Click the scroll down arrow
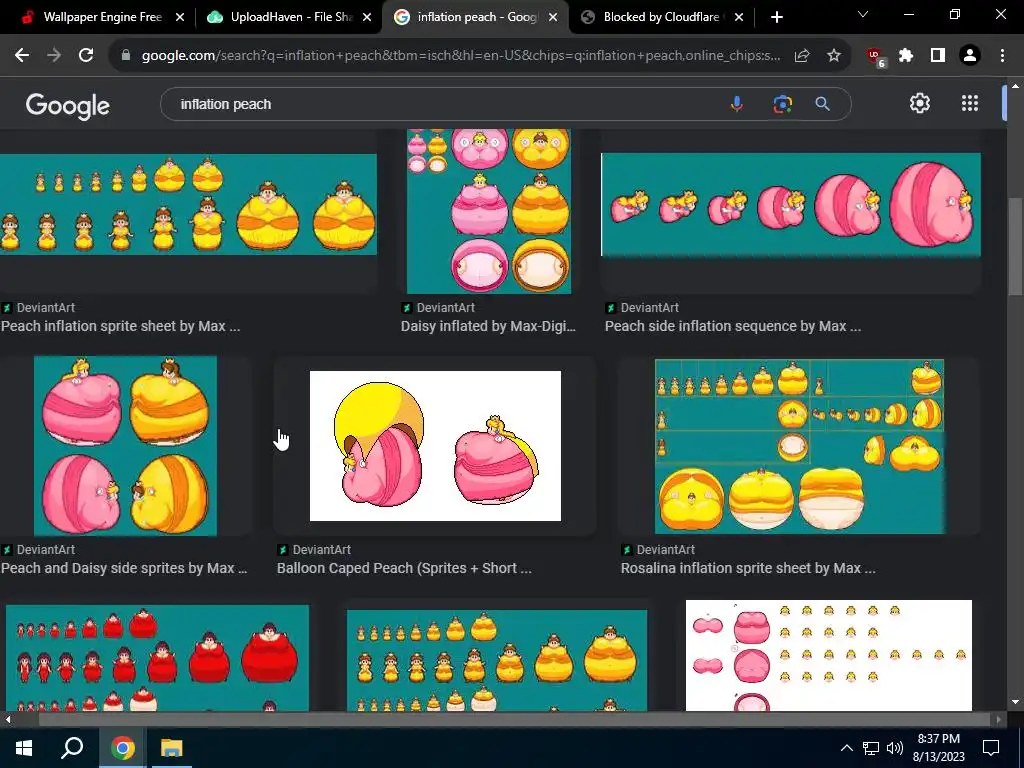Image resolution: width=1024 pixels, height=768 pixels. coord(1015,702)
